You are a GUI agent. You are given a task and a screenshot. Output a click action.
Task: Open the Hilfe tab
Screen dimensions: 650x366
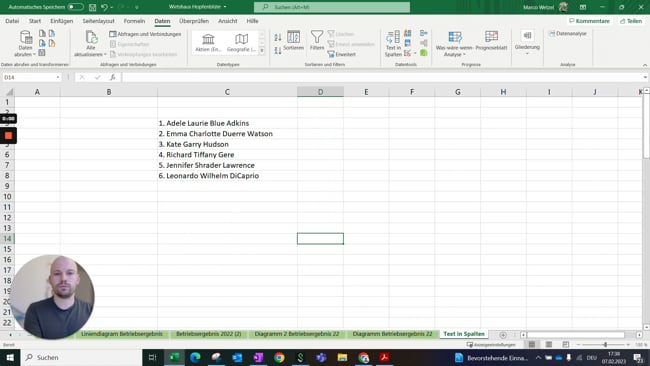(252, 21)
